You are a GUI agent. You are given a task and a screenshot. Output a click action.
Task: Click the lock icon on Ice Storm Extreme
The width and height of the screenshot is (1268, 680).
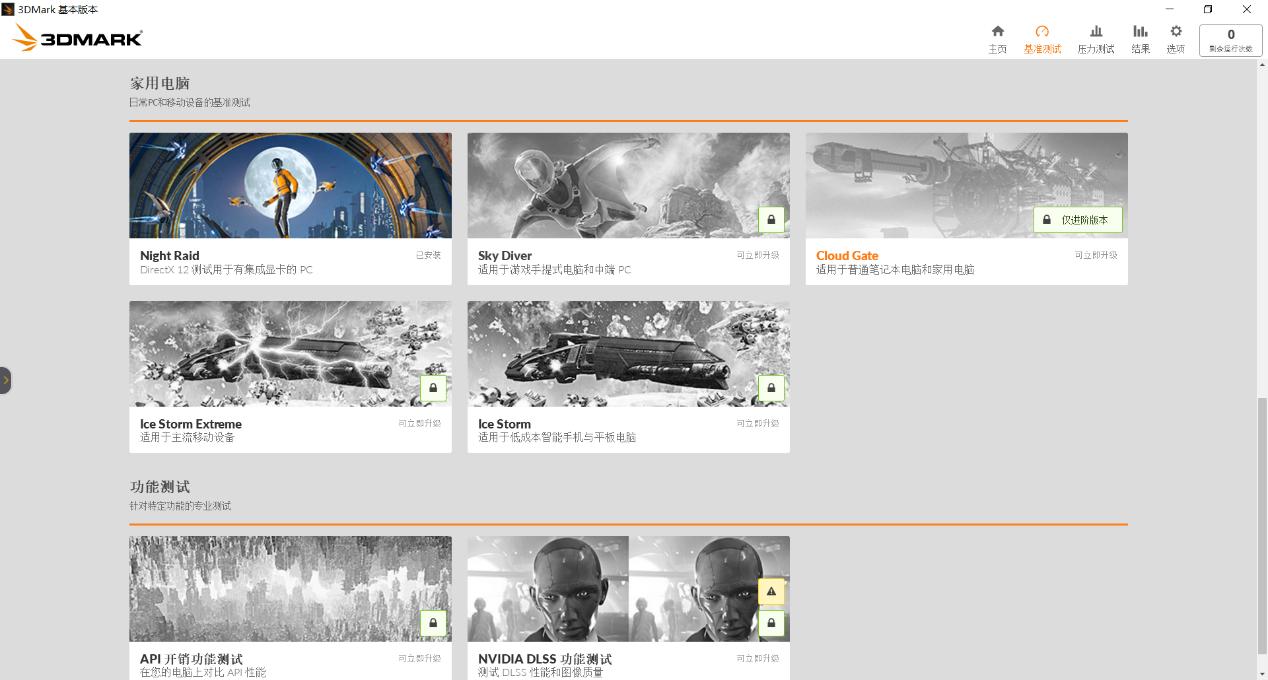point(433,387)
